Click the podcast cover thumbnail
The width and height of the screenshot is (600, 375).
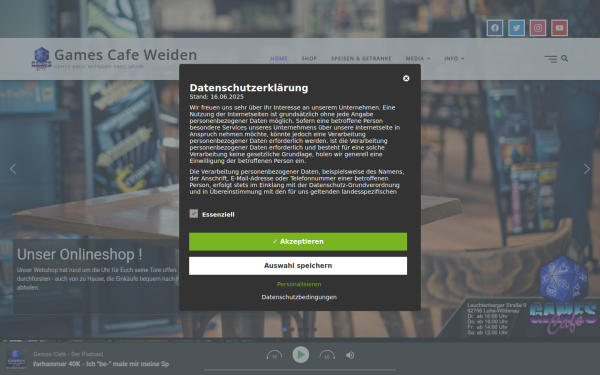pyautogui.click(x=16, y=359)
